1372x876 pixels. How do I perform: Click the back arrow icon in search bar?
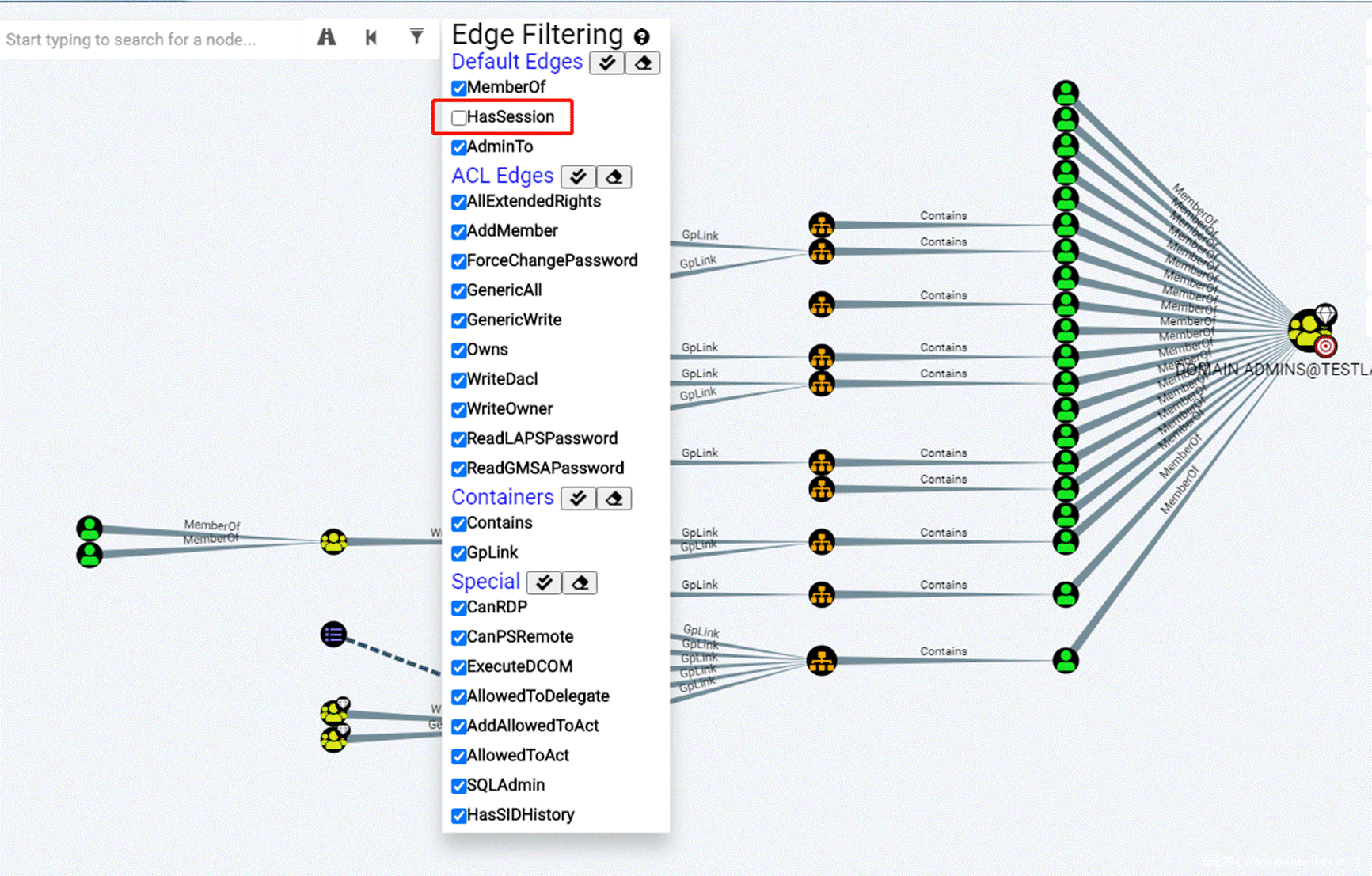click(x=371, y=37)
